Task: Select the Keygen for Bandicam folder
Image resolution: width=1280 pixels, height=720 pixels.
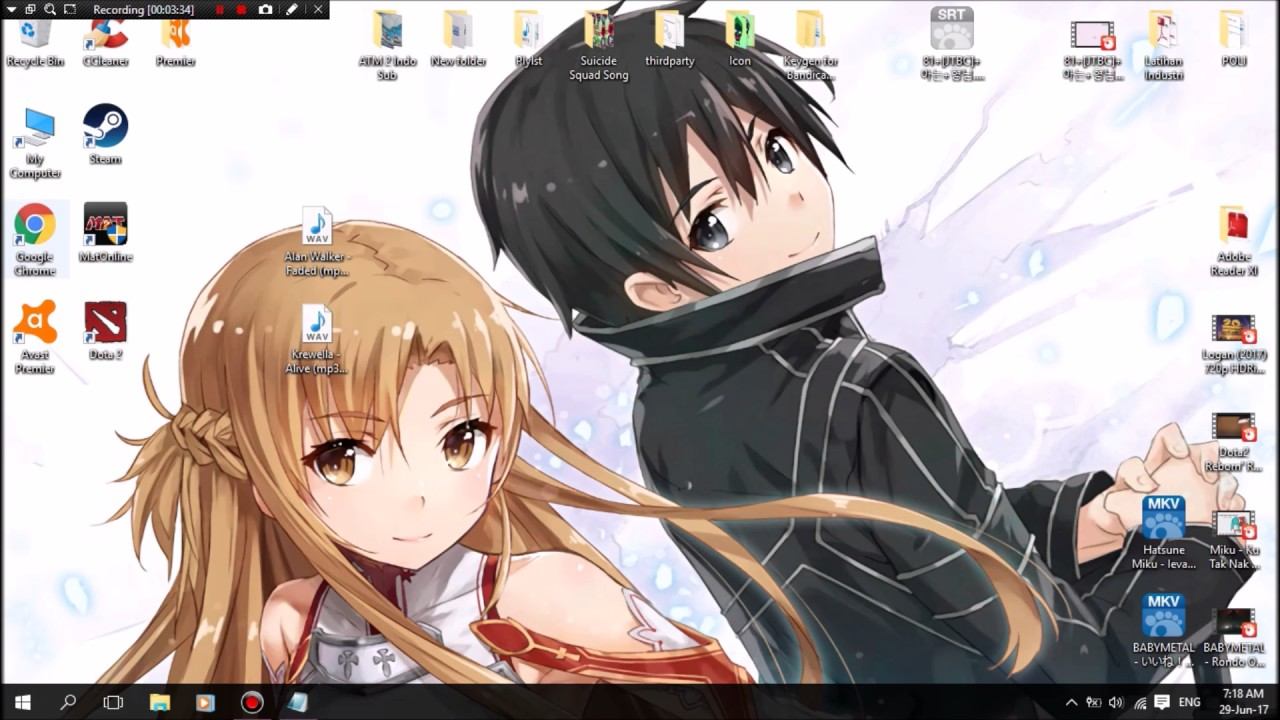Action: (810, 46)
